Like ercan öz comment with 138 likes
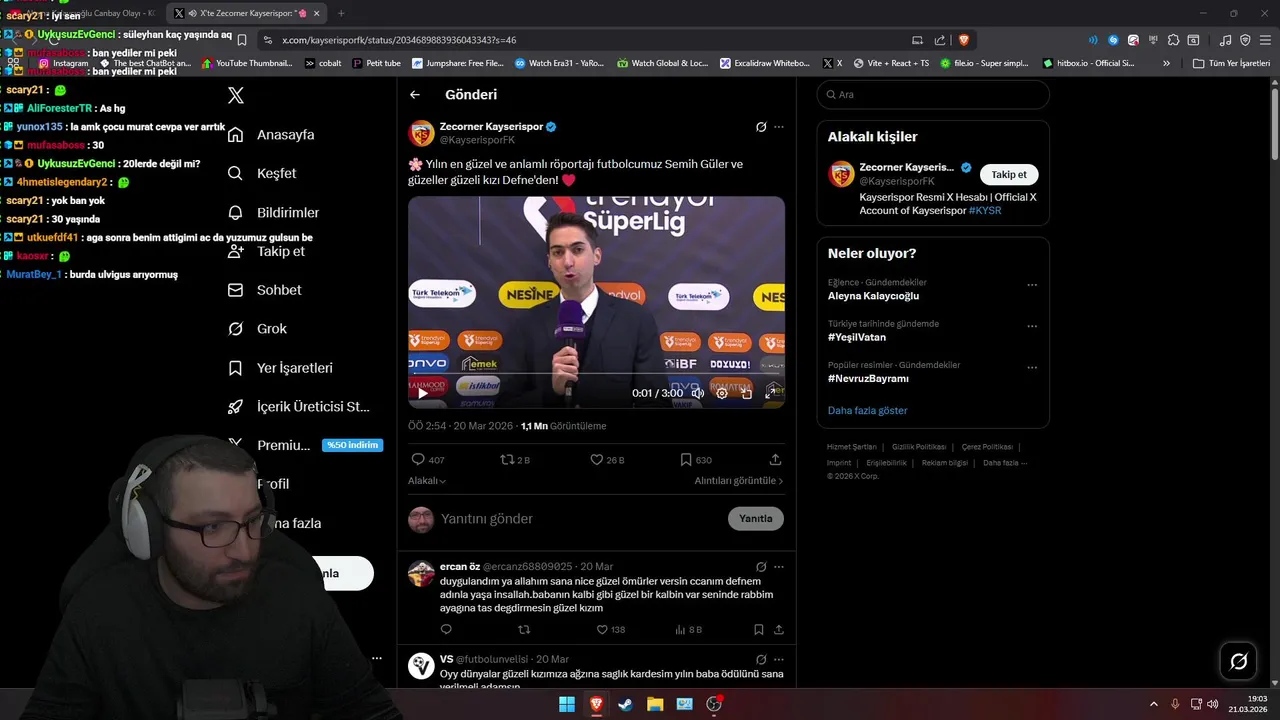This screenshot has width=1280, height=720. (611, 630)
